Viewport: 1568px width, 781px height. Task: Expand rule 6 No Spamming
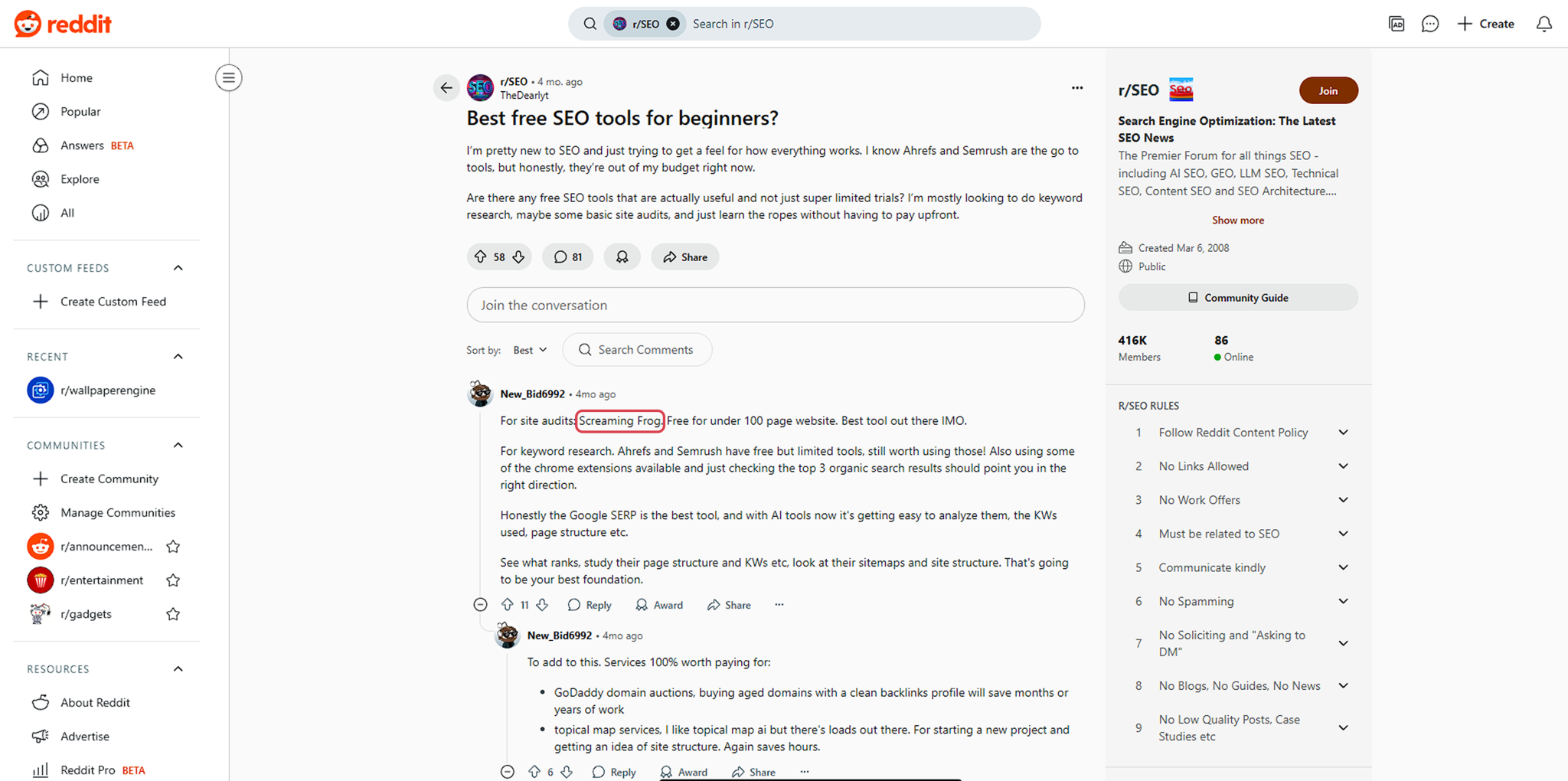point(1343,601)
